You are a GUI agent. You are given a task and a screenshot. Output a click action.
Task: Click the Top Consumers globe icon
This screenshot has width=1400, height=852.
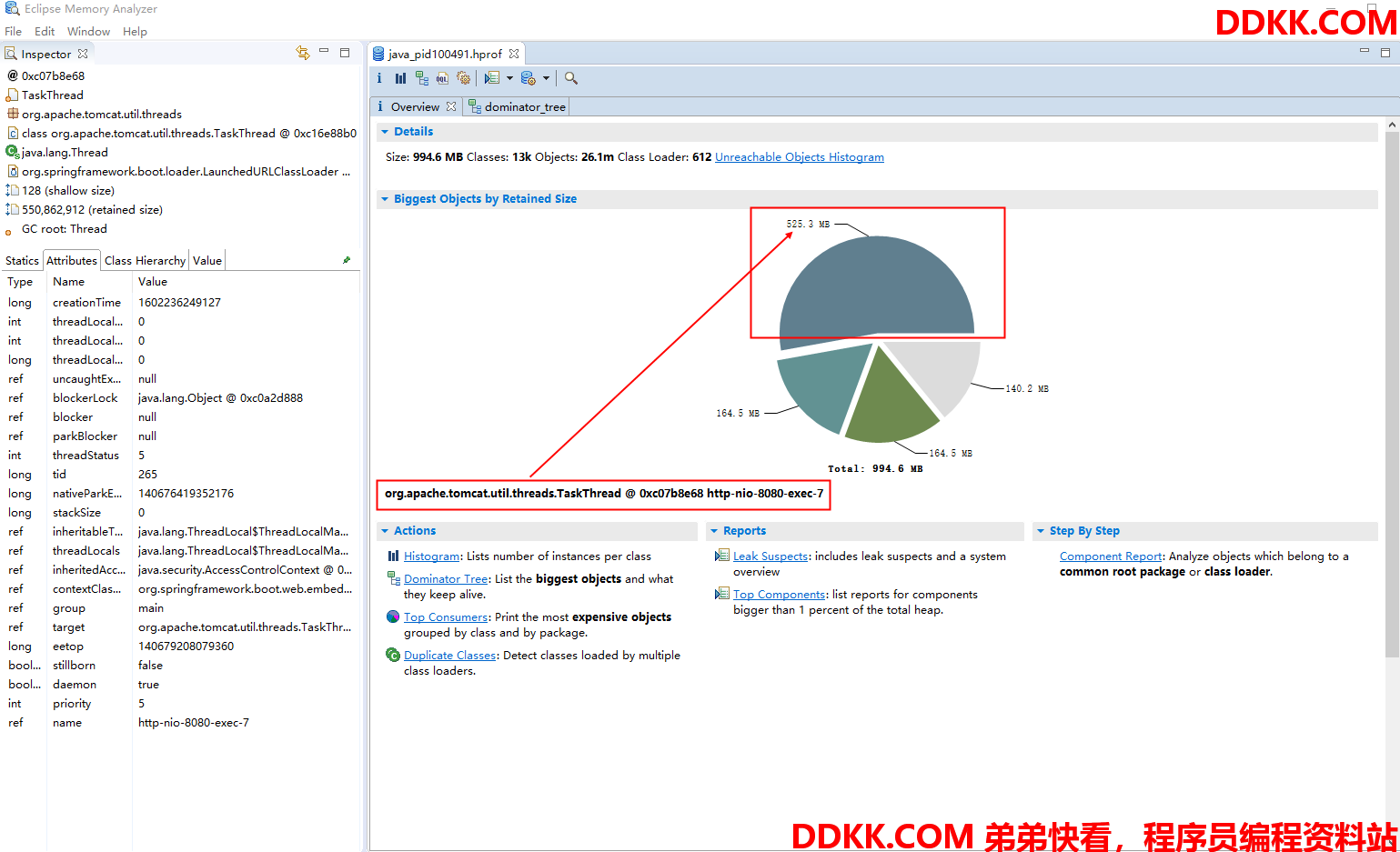(393, 616)
